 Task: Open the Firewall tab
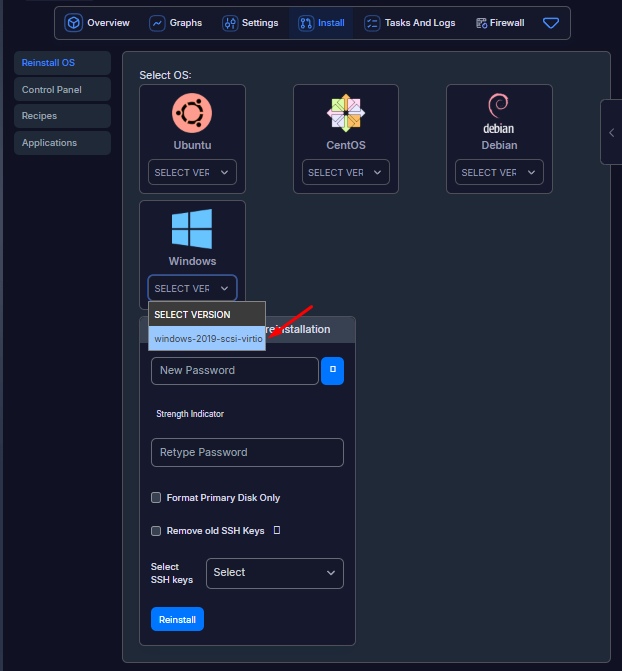[x=500, y=23]
